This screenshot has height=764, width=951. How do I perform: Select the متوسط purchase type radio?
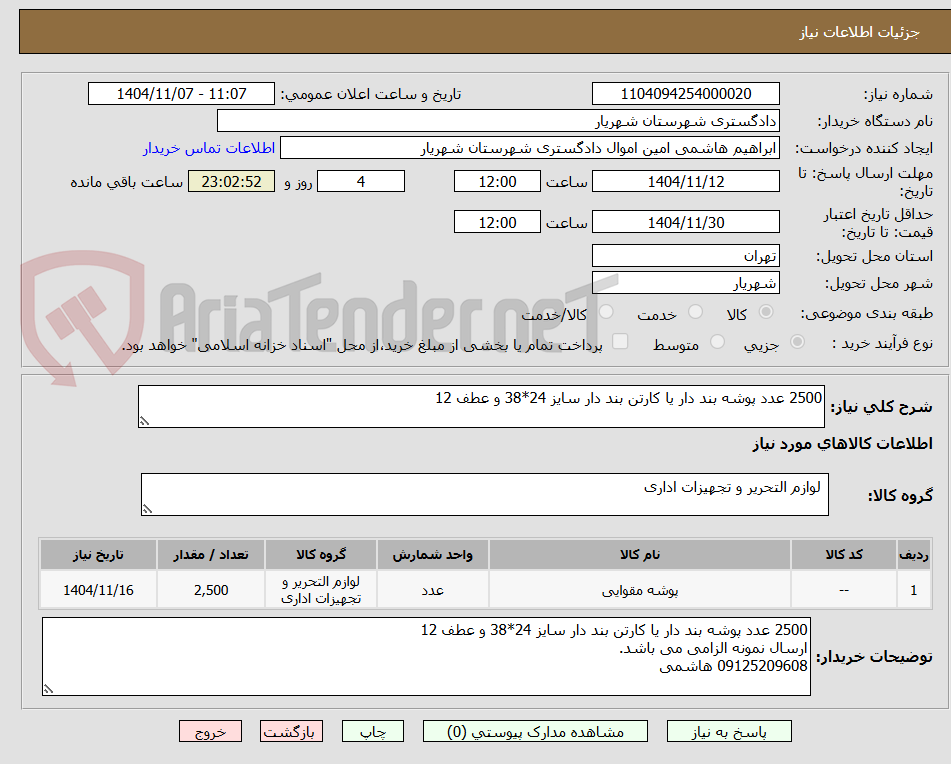tap(717, 342)
